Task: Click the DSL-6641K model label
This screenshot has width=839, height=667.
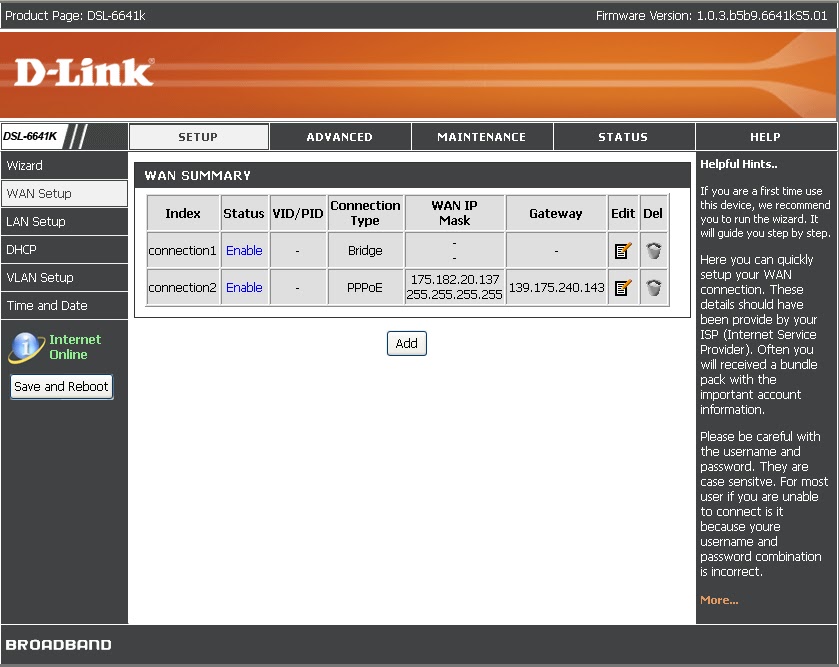Action: pos(30,136)
